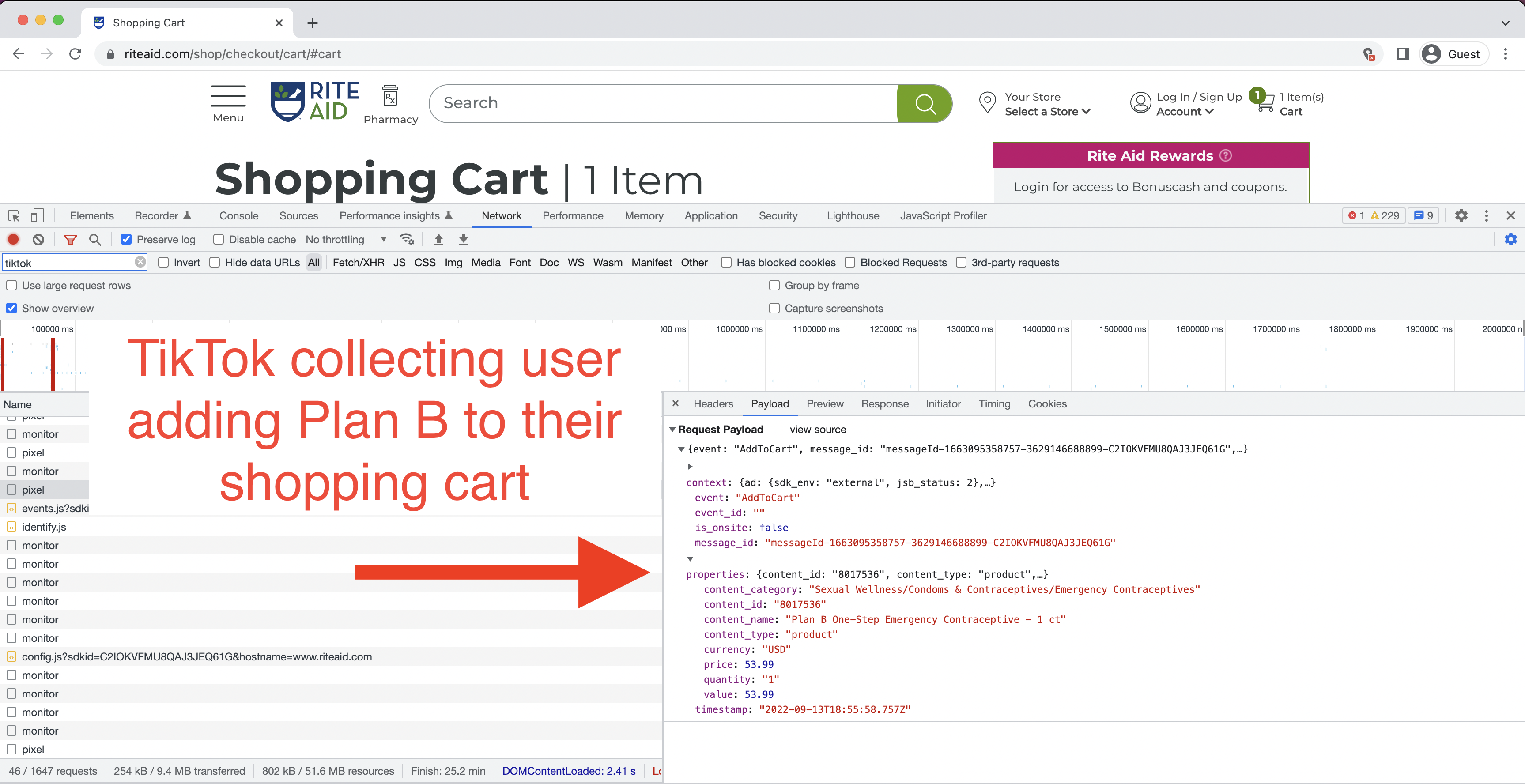Viewport: 1525px width, 784px height.
Task: Activate the inspect element picker tool
Action: pos(14,216)
